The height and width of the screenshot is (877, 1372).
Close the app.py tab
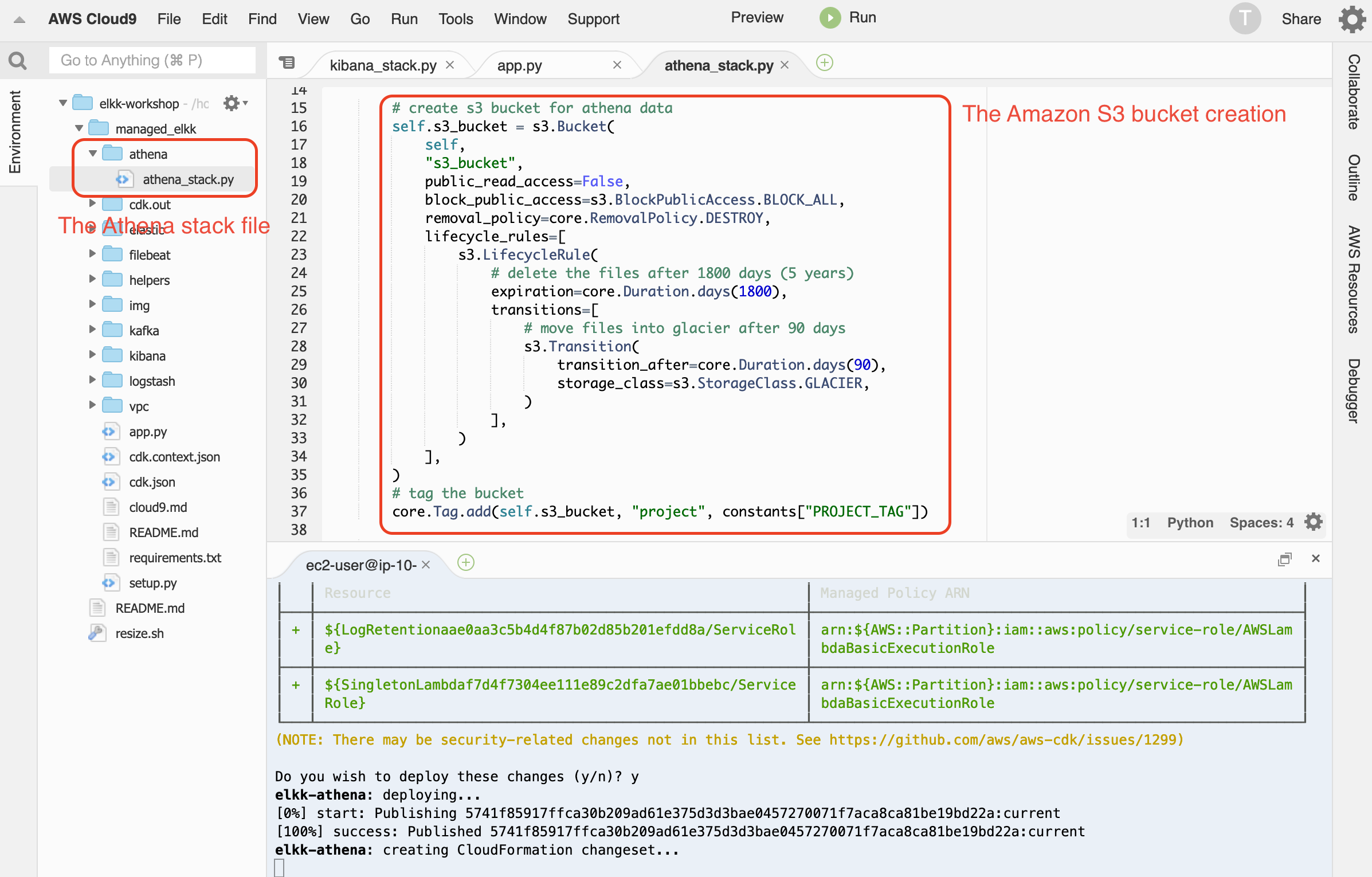pyautogui.click(x=617, y=65)
